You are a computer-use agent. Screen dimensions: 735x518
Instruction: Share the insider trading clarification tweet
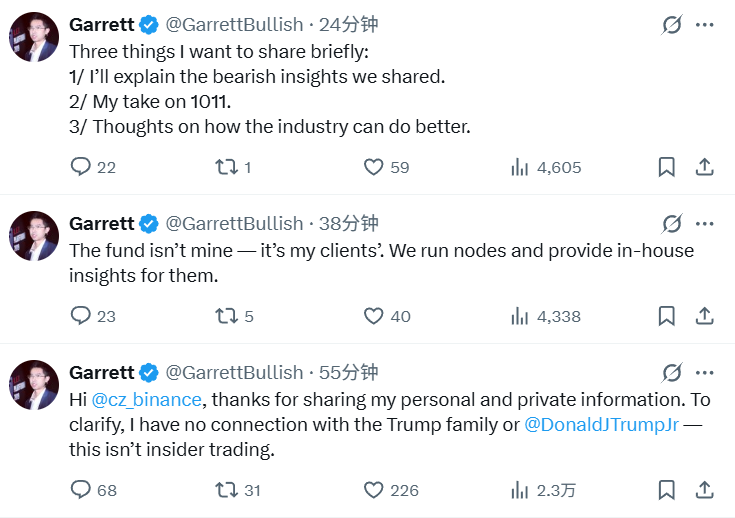coord(704,490)
